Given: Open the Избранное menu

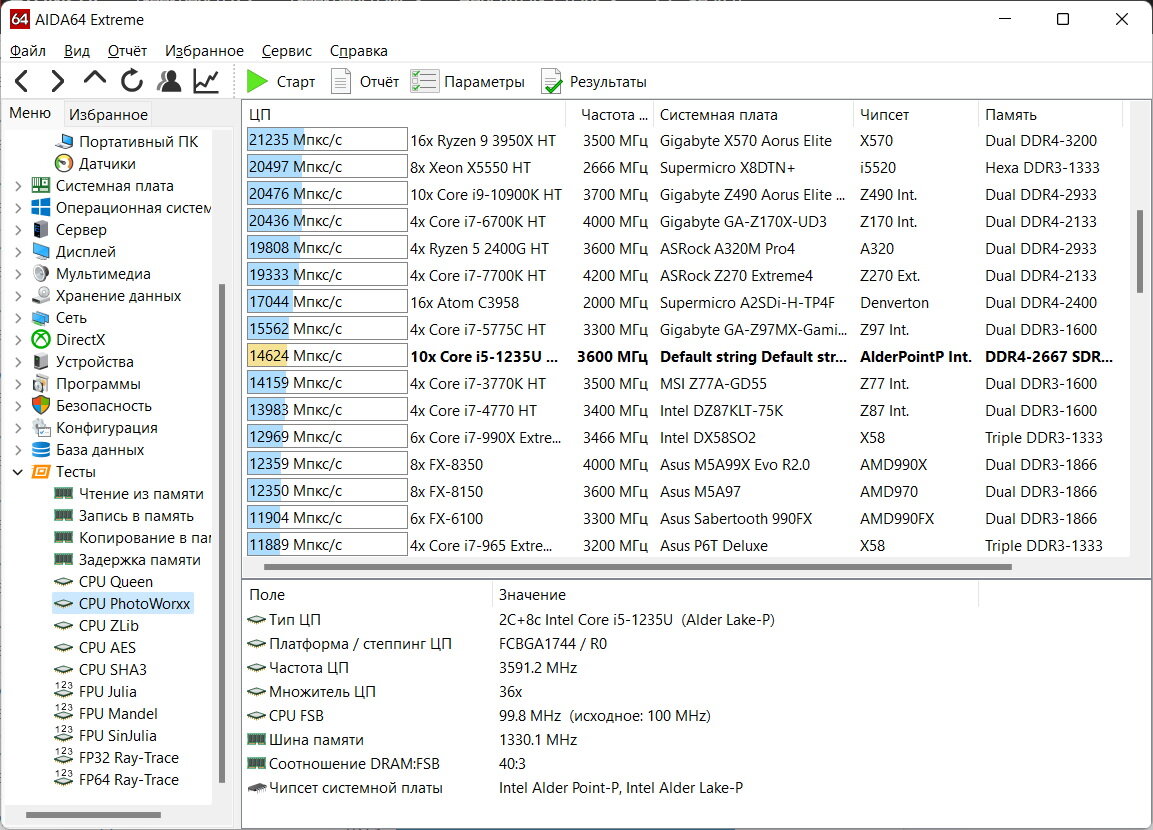Looking at the screenshot, I should [204, 51].
